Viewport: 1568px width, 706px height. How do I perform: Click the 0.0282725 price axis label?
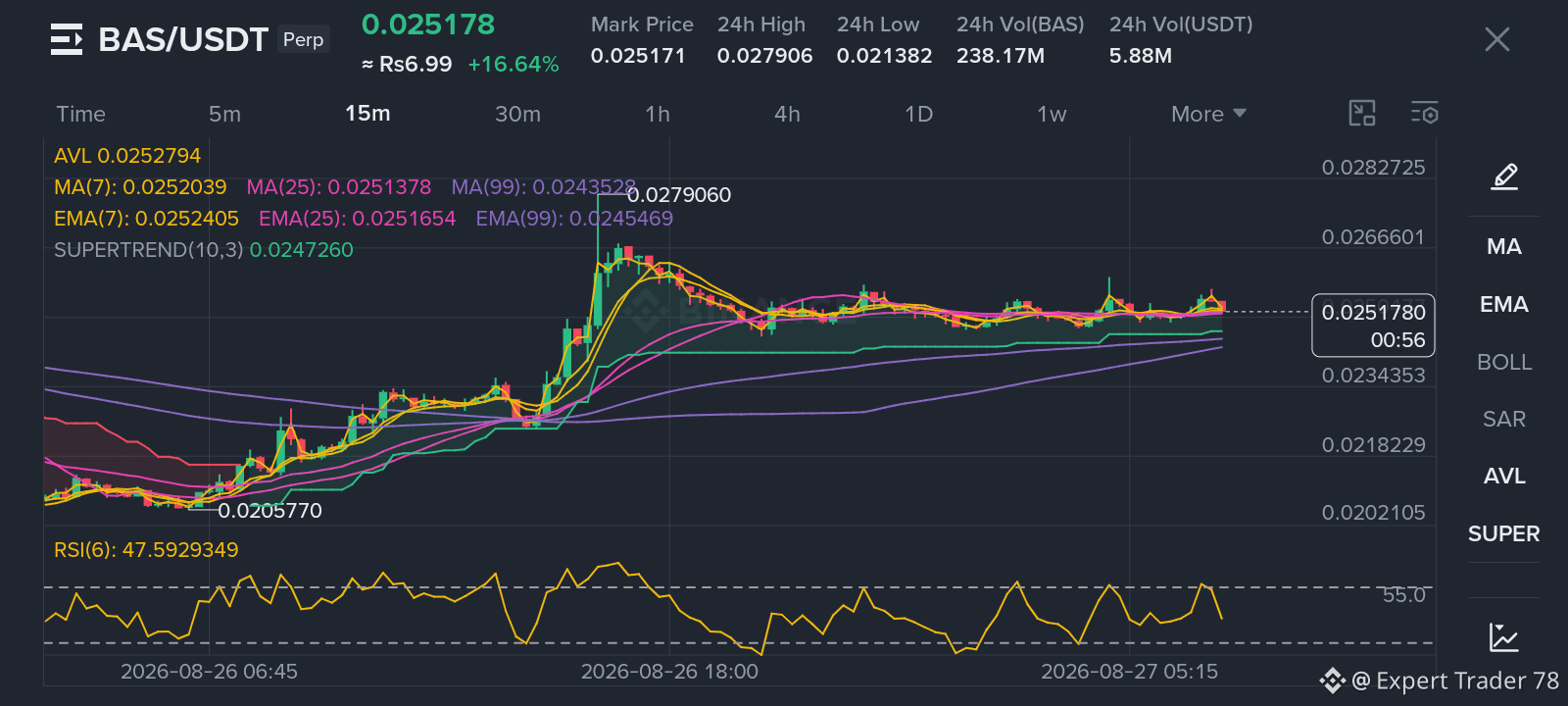click(x=1373, y=168)
